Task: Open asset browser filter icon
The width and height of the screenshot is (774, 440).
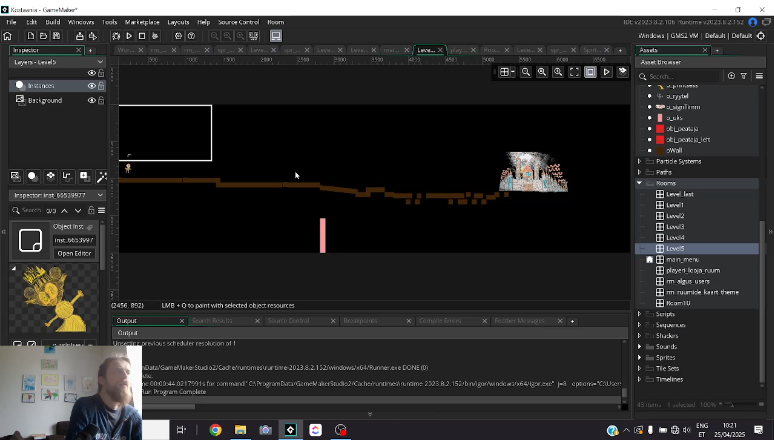Action: (x=744, y=76)
